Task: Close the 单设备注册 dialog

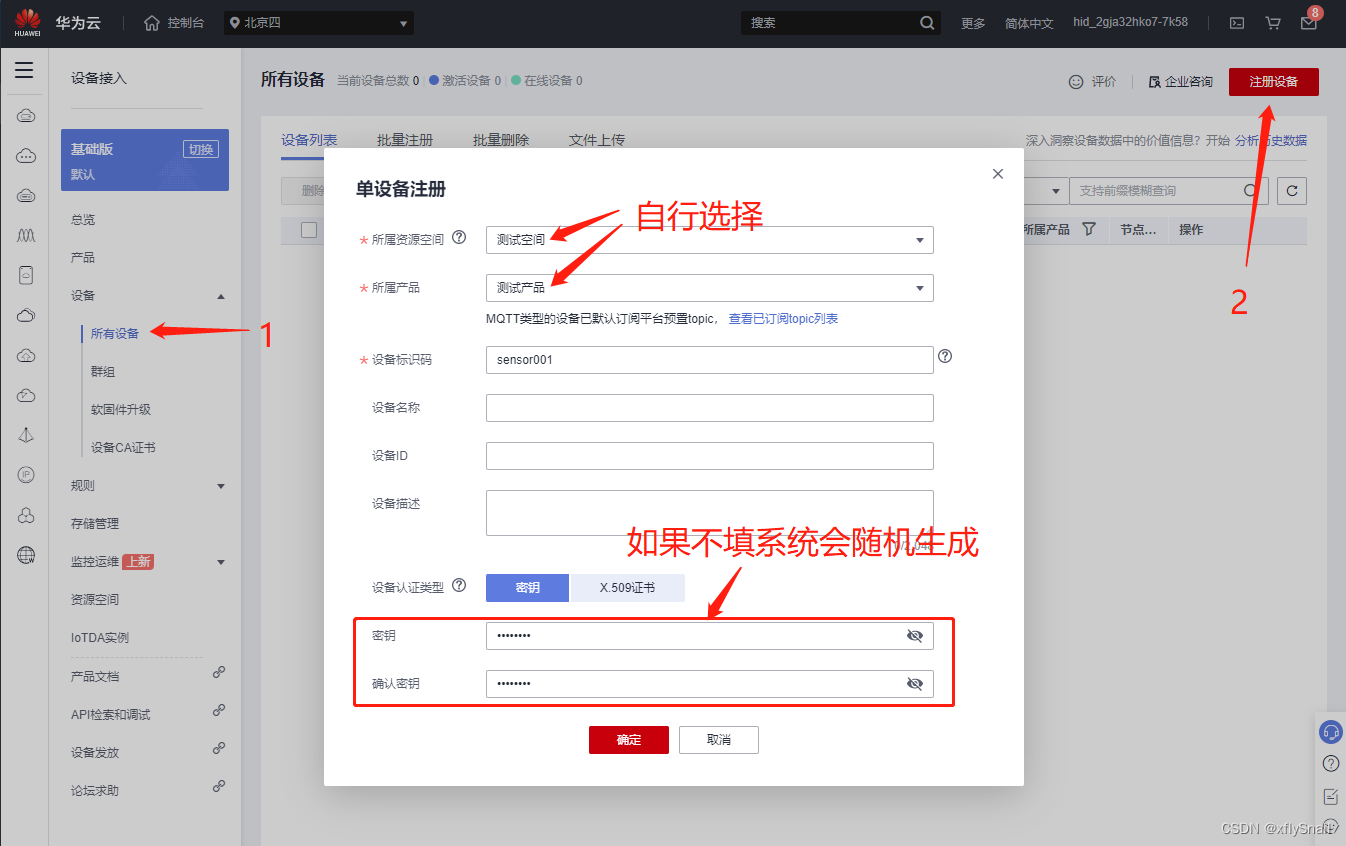Action: point(997,174)
